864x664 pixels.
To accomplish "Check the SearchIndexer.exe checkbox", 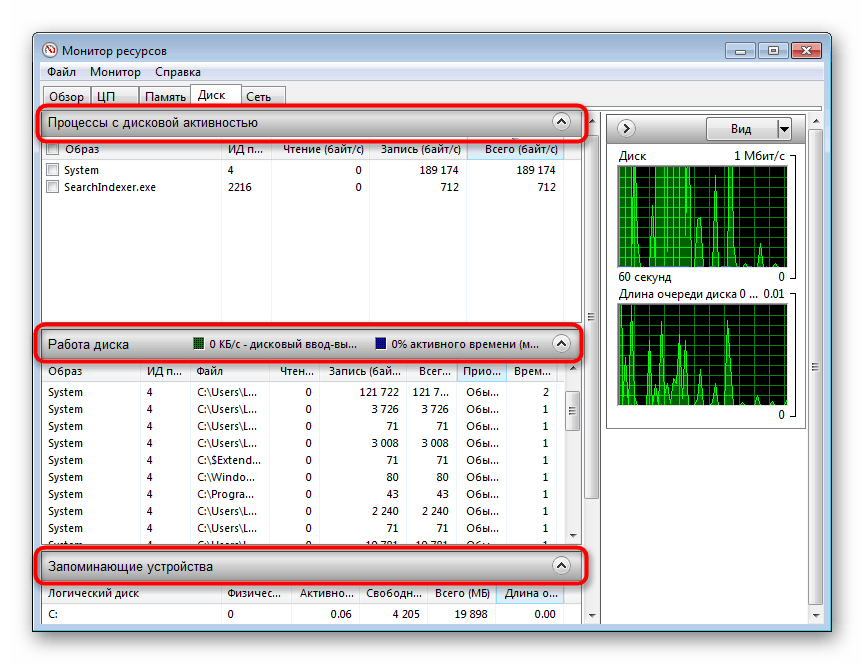I will (x=51, y=187).
